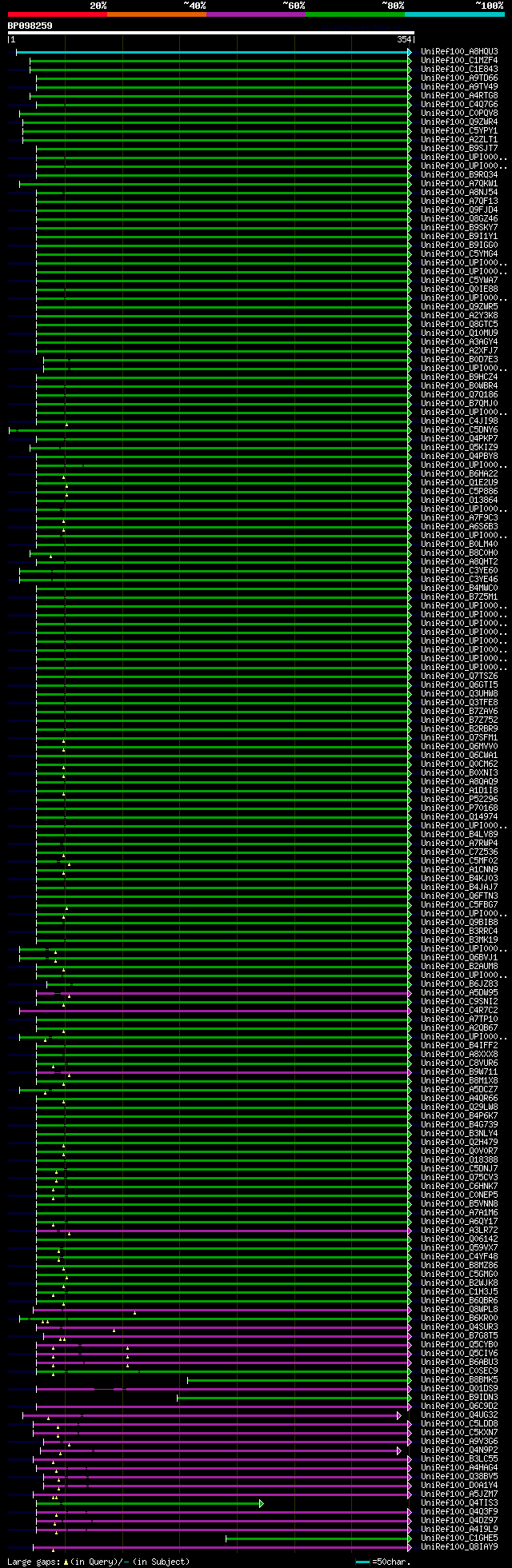Screen dimensions: 512x1568
Task: Click the UniRef100_A2ZLT1 label
Action: click(459, 139)
